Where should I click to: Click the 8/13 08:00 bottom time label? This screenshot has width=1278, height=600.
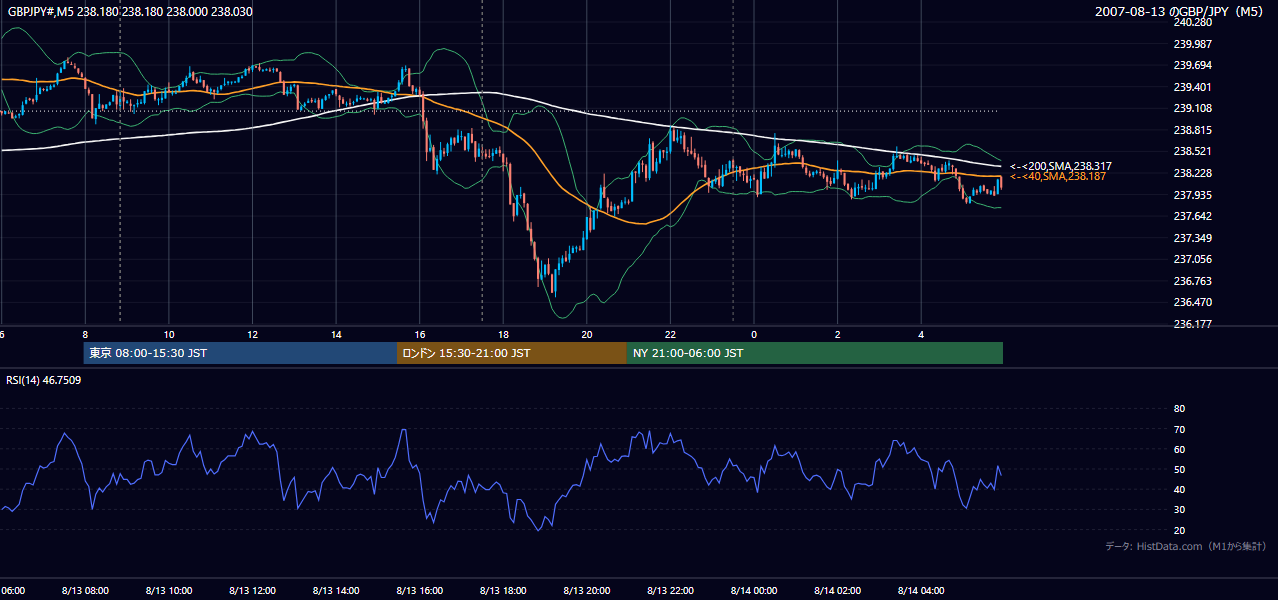click(x=85, y=591)
